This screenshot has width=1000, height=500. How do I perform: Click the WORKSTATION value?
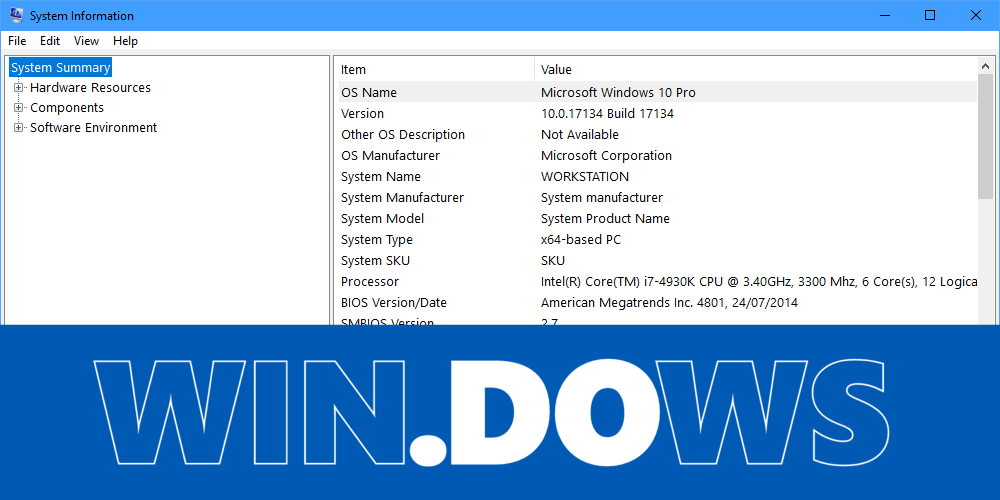pyautogui.click(x=584, y=177)
